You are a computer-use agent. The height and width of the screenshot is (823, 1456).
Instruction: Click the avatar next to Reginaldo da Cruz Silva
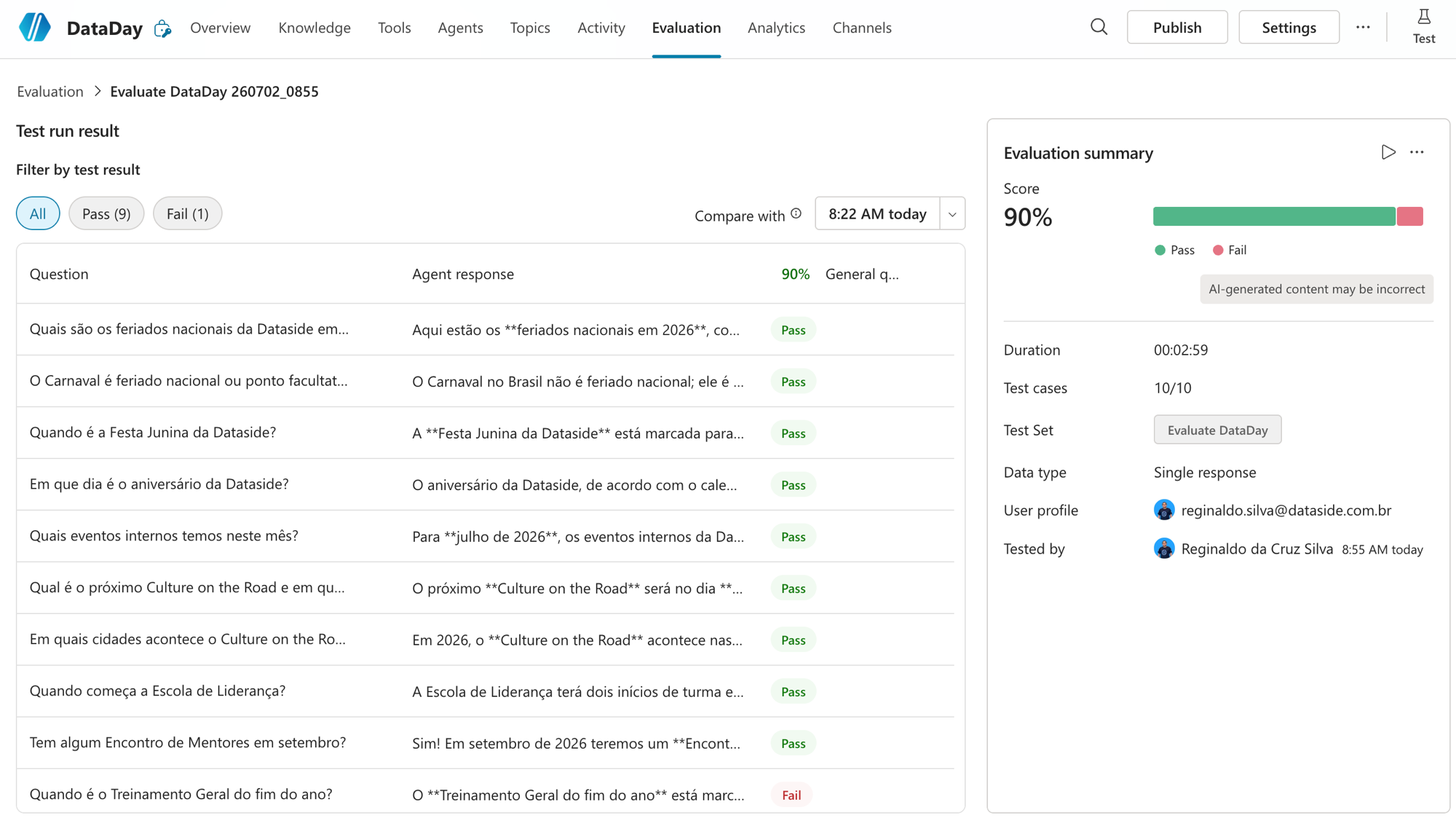coord(1164,548)
